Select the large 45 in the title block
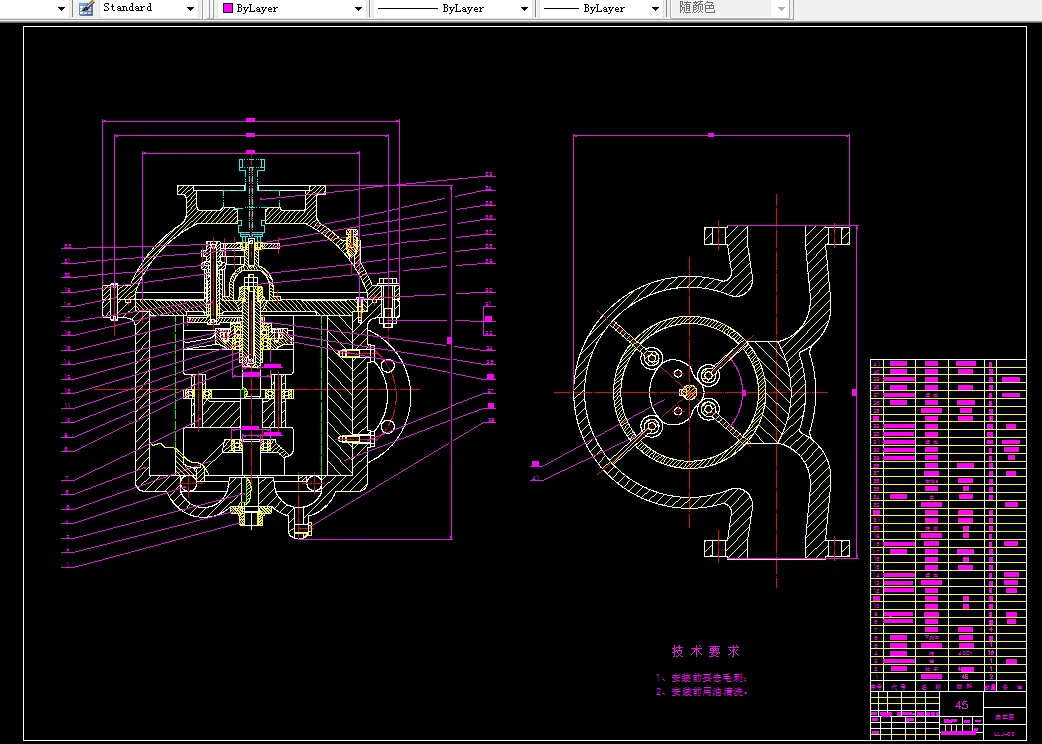1042x744 pixels. pos(962,705)
